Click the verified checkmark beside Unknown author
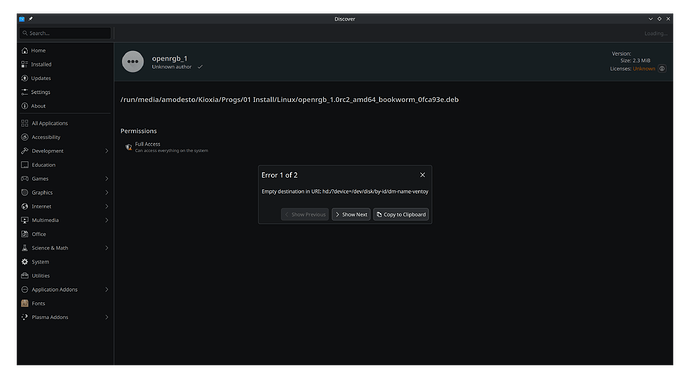Image resolution: width=690 pixels, height=385 pixels. click(x=200, y=67)
